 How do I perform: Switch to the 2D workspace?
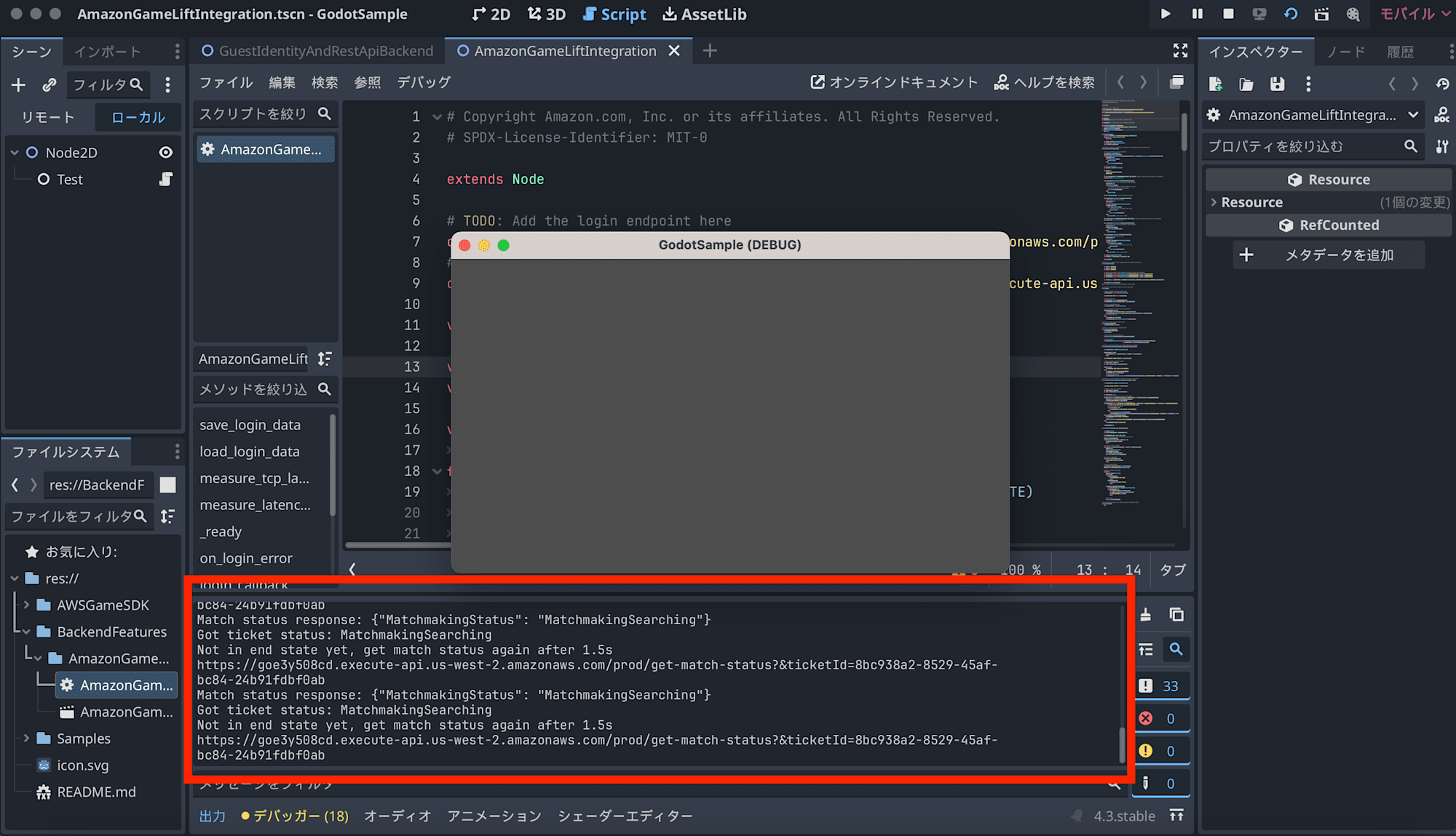491,14
